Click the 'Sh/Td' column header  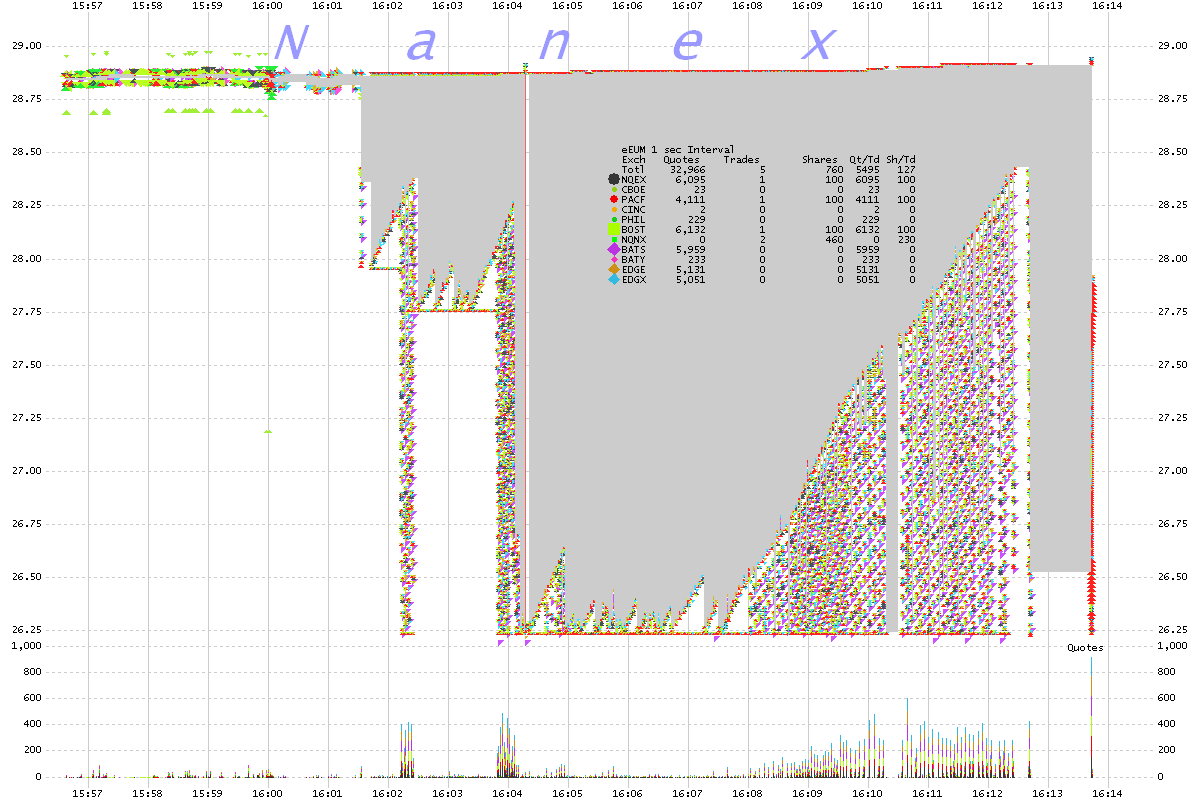coord(901,159)
